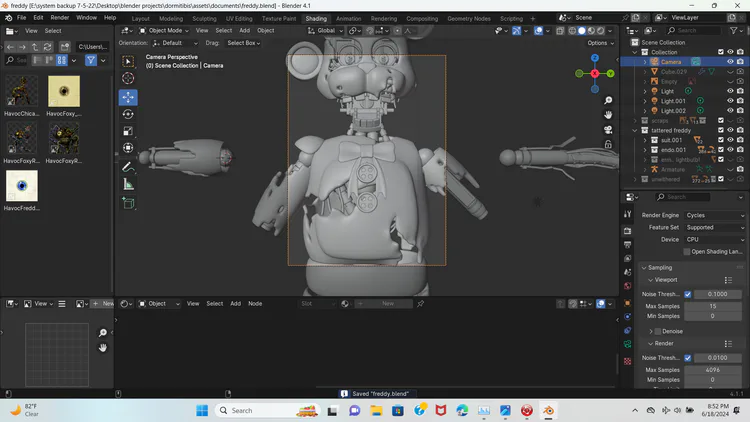
Task: Click the file browser filter funnel icon
Action: click(x=90, y=60)
